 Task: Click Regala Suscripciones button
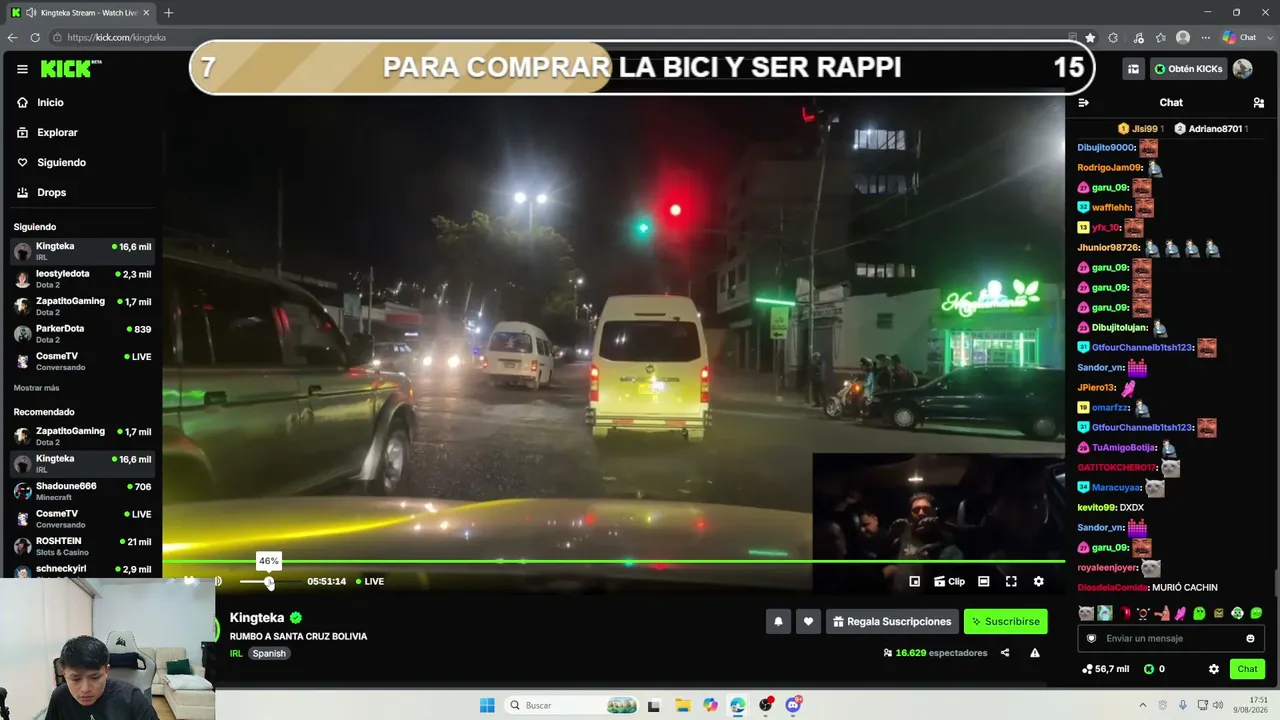pyautogui.click(x=892, y=621)
